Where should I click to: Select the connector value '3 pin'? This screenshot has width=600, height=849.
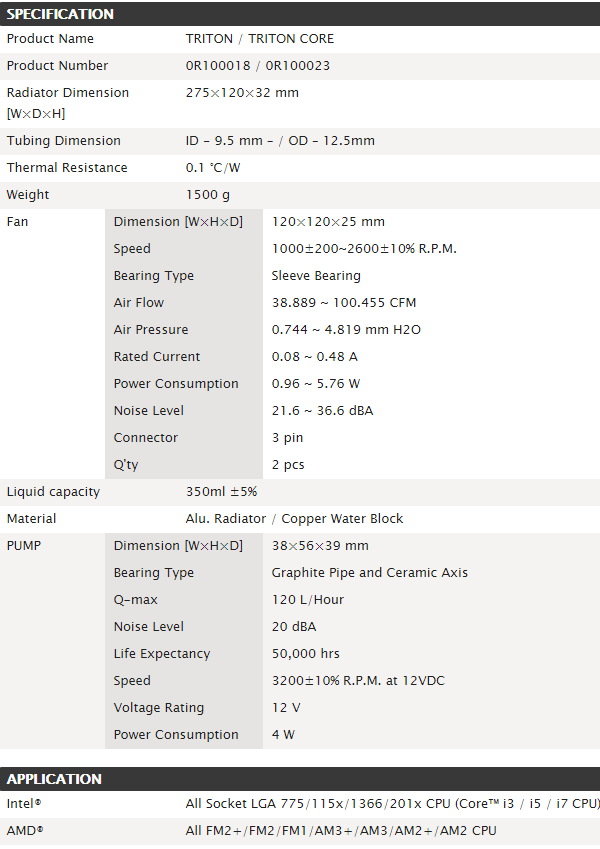287,438
